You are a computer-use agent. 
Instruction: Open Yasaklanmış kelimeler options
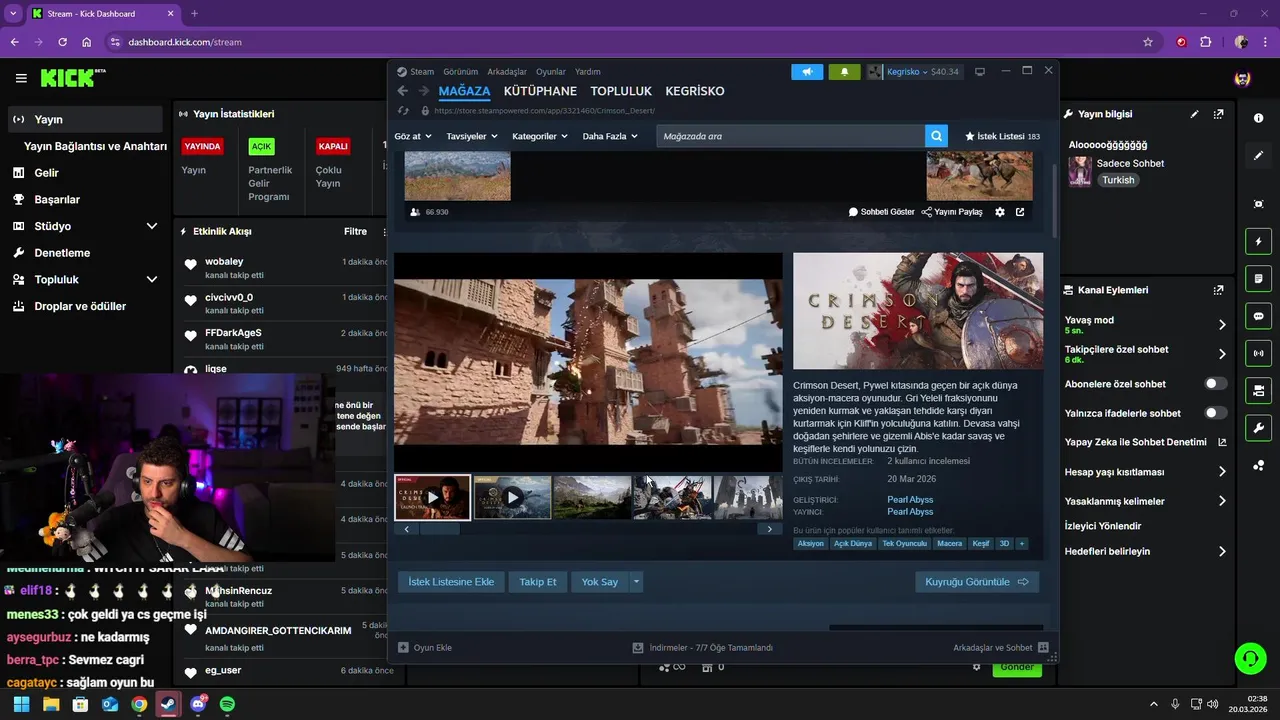1222,501
